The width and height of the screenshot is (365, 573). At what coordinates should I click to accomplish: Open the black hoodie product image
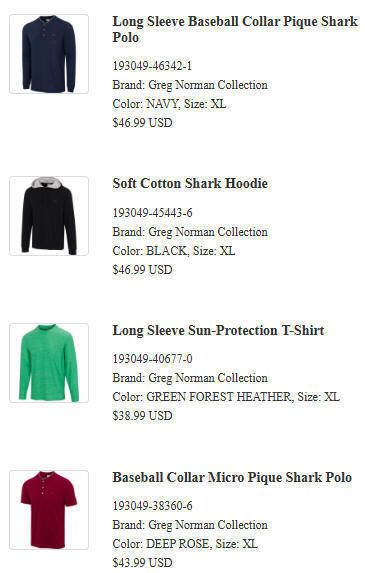tap(49, 216)
